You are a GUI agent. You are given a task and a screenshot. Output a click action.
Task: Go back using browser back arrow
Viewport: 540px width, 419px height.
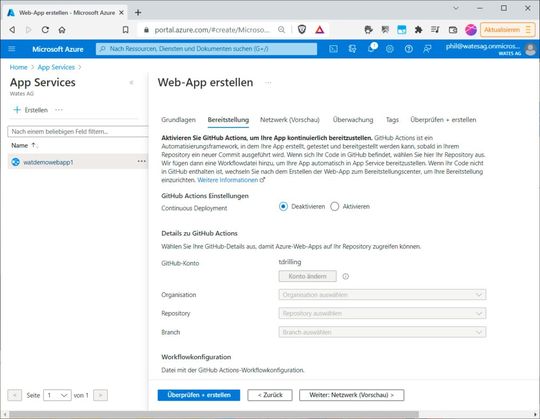click(x=12, y=30)
